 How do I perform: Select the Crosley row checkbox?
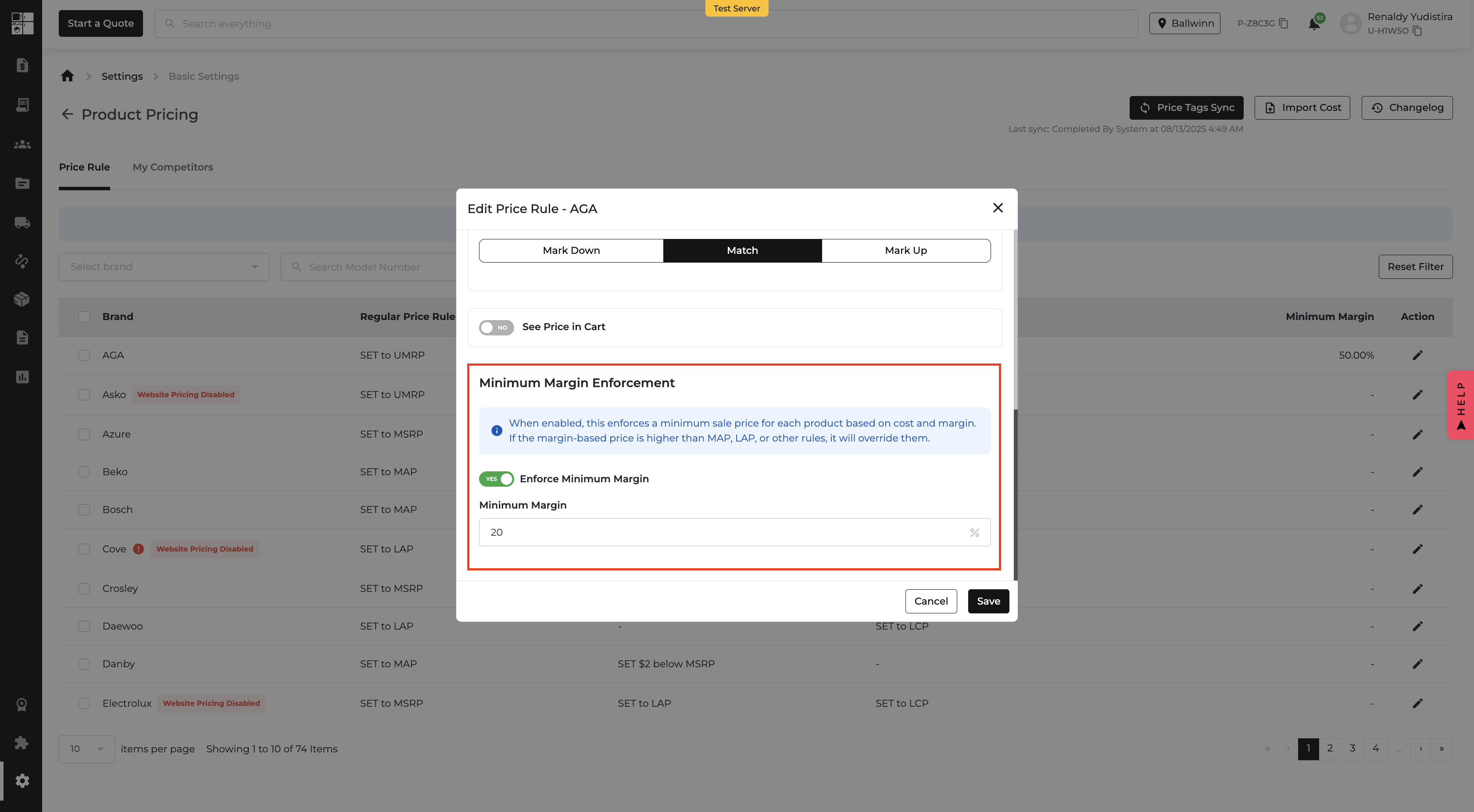pyautogui.click(x=84, y=588)
